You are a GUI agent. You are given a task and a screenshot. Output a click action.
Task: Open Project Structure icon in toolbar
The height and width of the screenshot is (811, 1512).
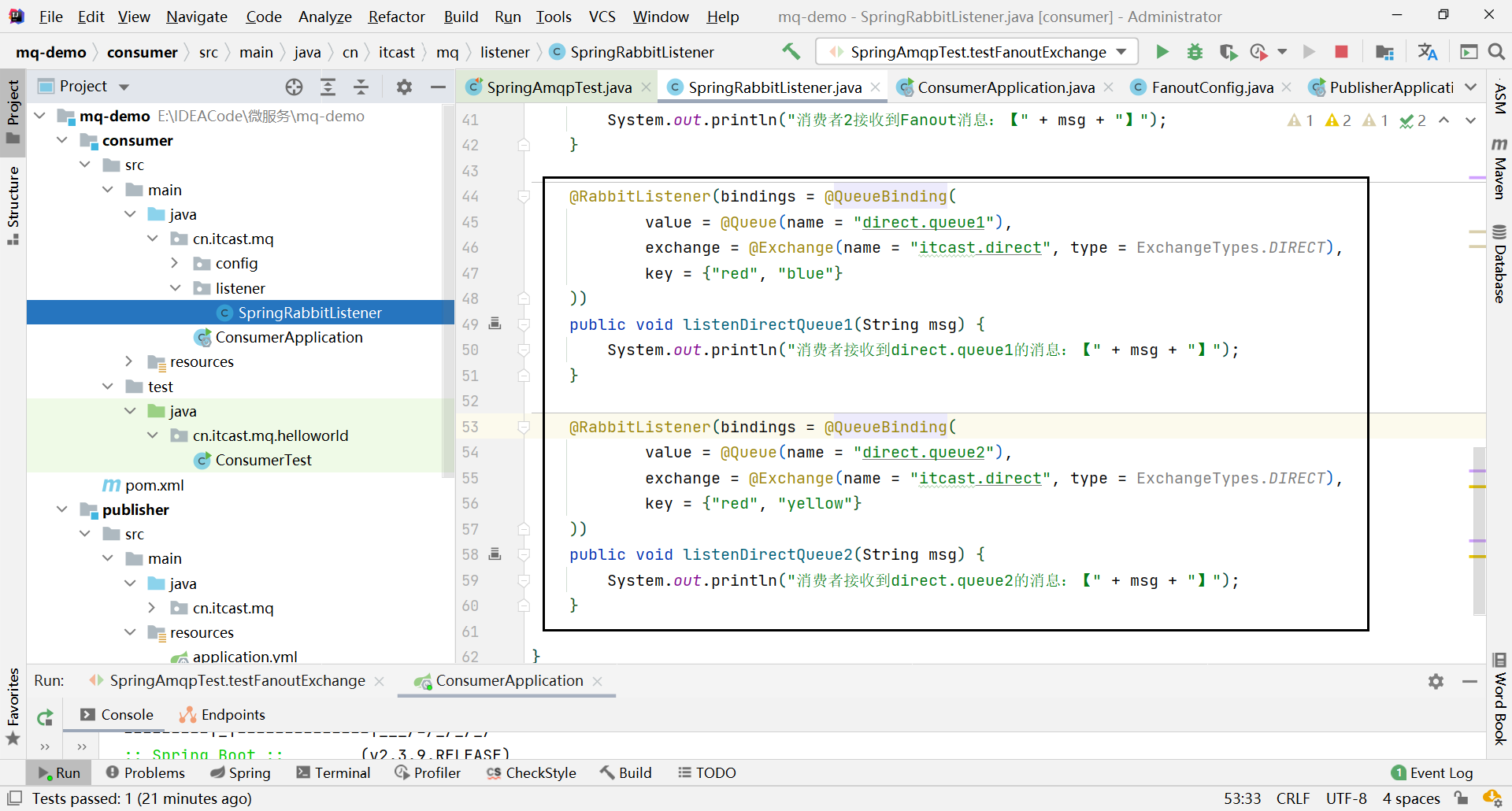(1384, 52)
